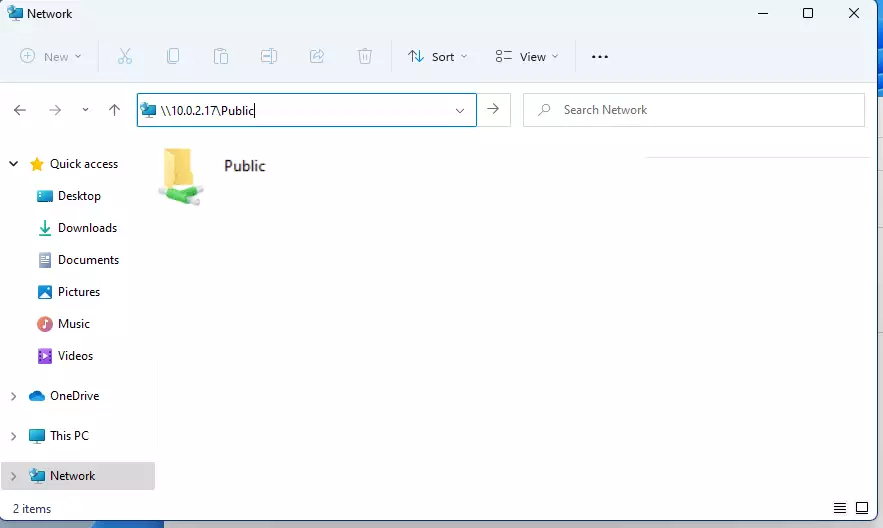The image size is (883, 528).
Task: Click the Network window title icon
Action: coord(15,13)
